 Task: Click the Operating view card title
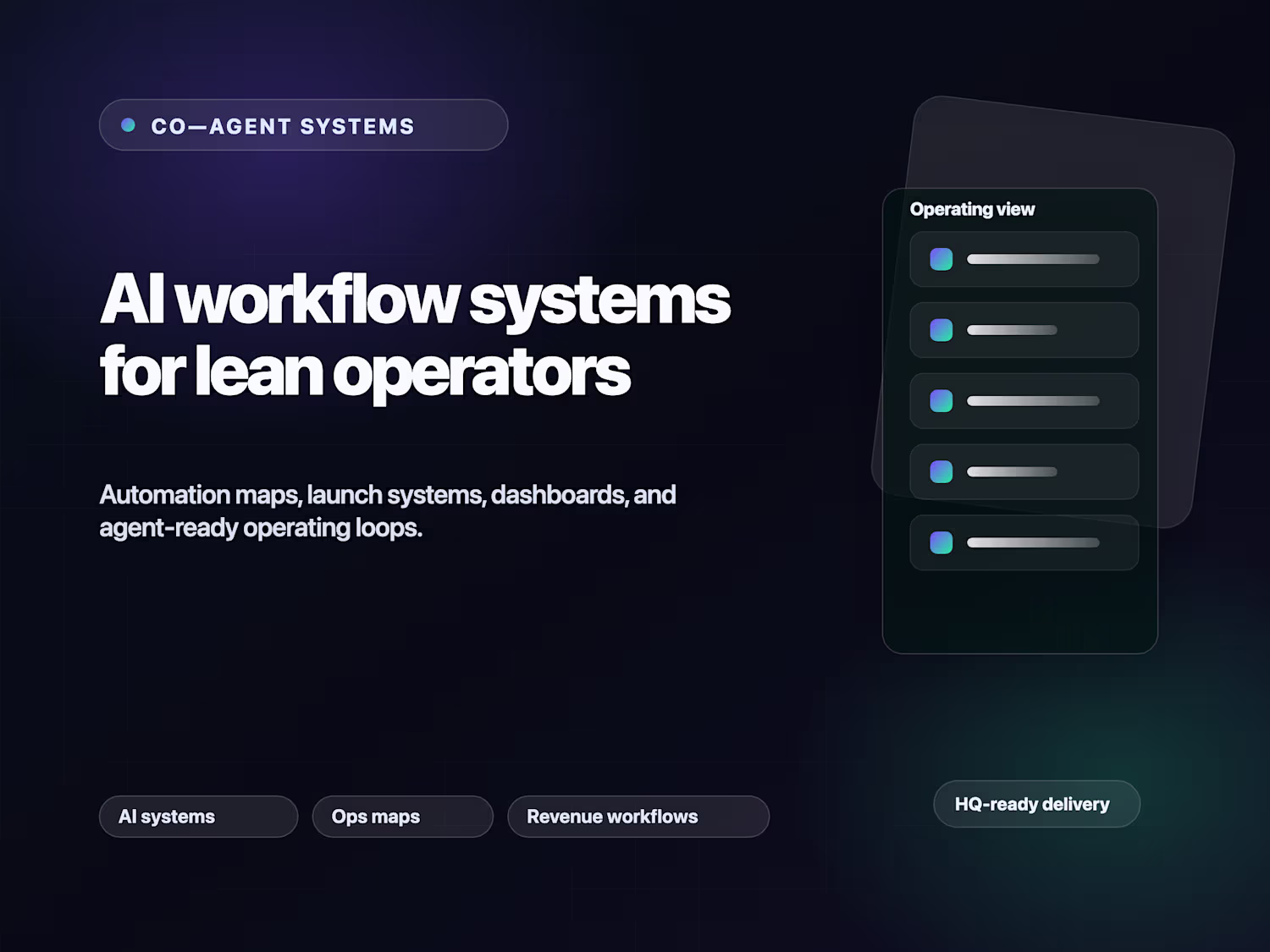tap(972, 209)
